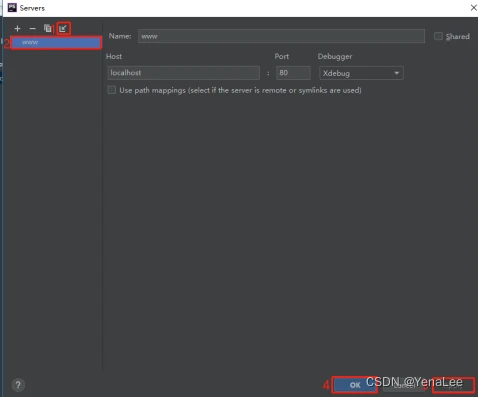The width and height of the screenshot is (479, 397).
Task: Open the Xdebug debugger combo box
Action: coord(361,73)
